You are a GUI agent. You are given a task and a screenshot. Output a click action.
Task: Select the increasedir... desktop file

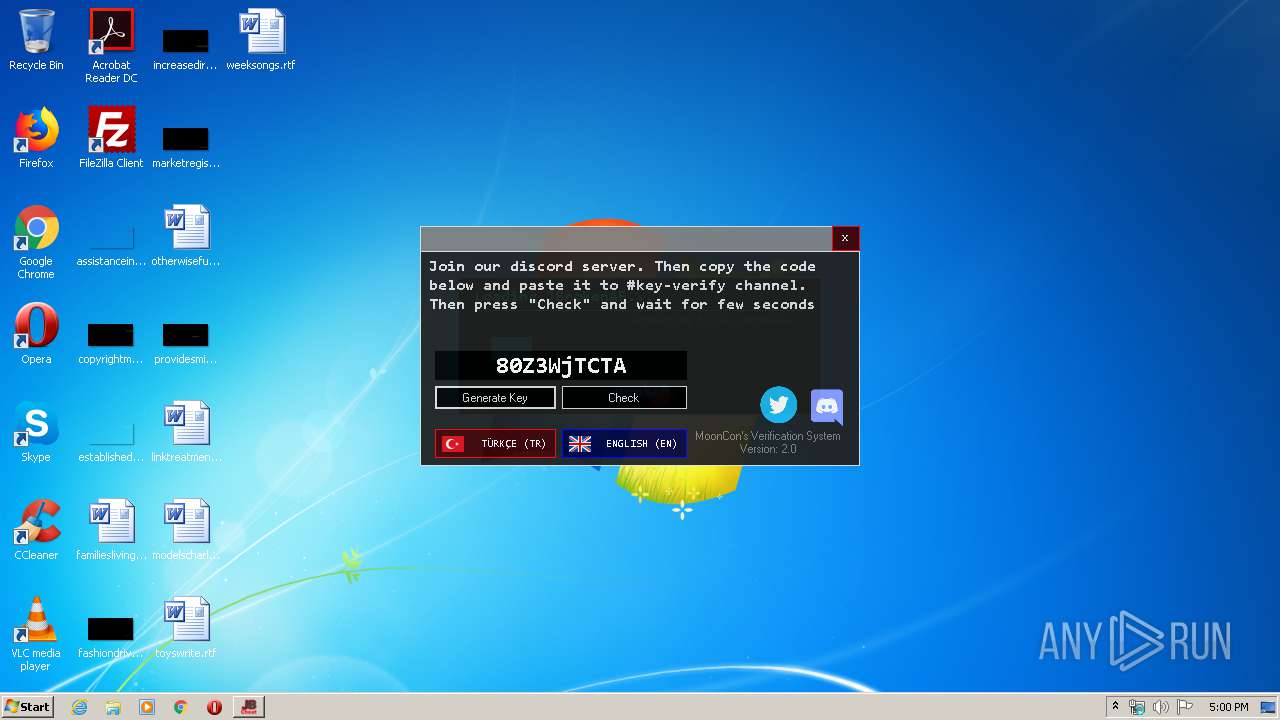[186, 46]
